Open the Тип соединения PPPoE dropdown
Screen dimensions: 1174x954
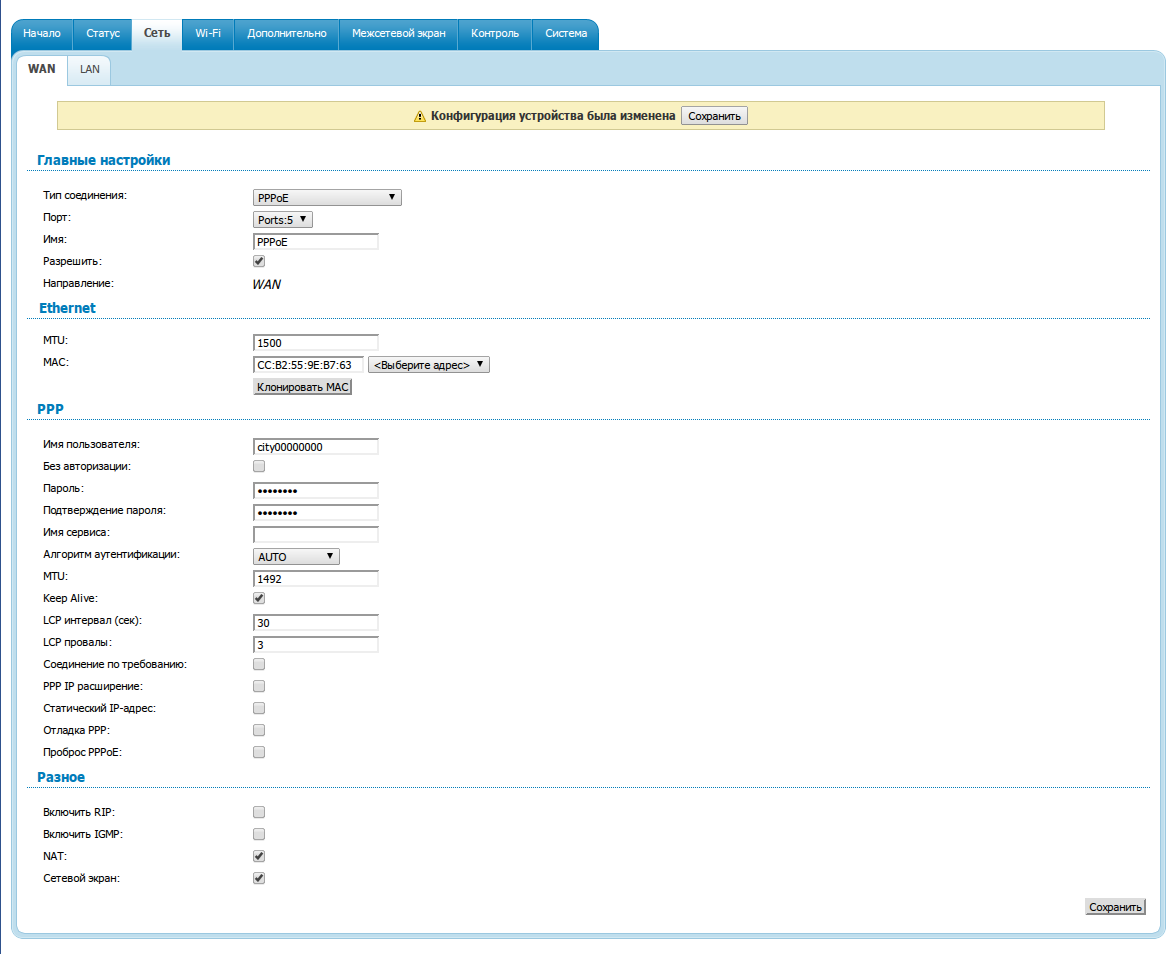327,198
